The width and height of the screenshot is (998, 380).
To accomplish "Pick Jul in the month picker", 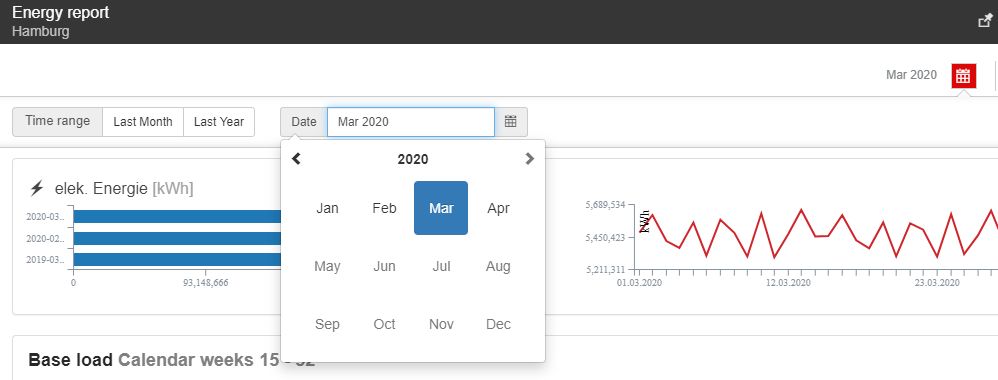I will (441, 266).
